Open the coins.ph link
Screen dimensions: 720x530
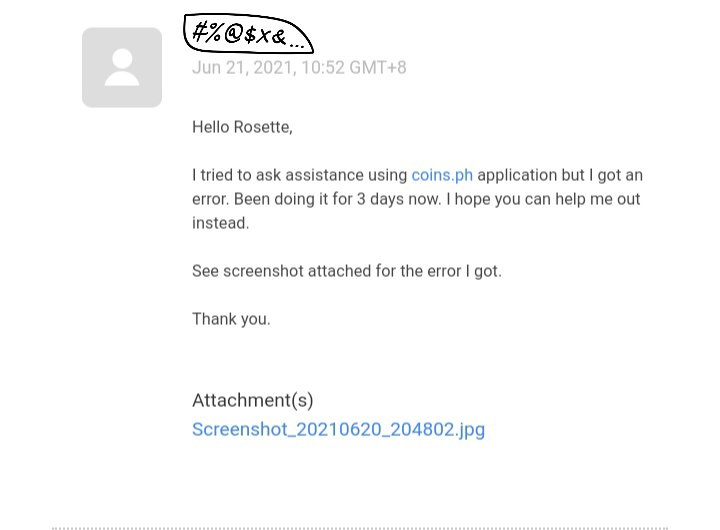click(442, 175)
